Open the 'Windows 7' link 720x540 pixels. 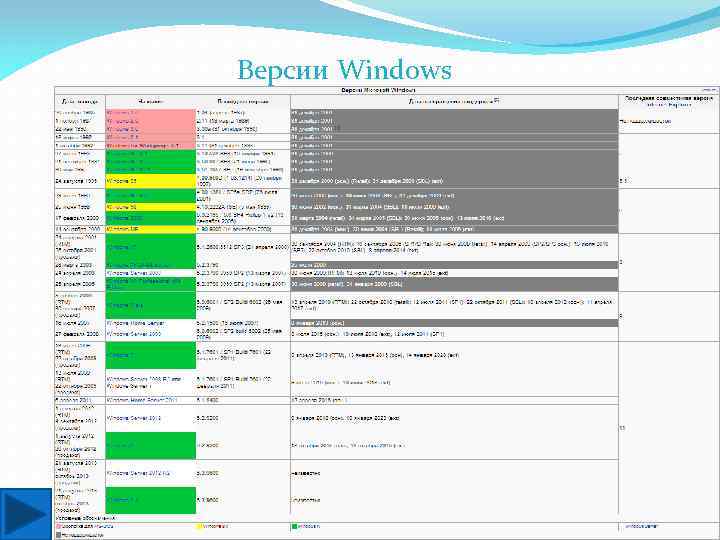120,355
